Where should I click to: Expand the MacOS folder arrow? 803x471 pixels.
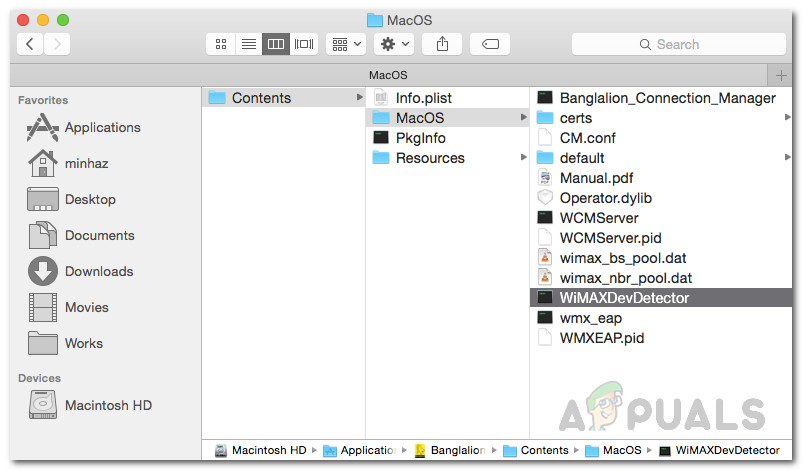[523, 117]
